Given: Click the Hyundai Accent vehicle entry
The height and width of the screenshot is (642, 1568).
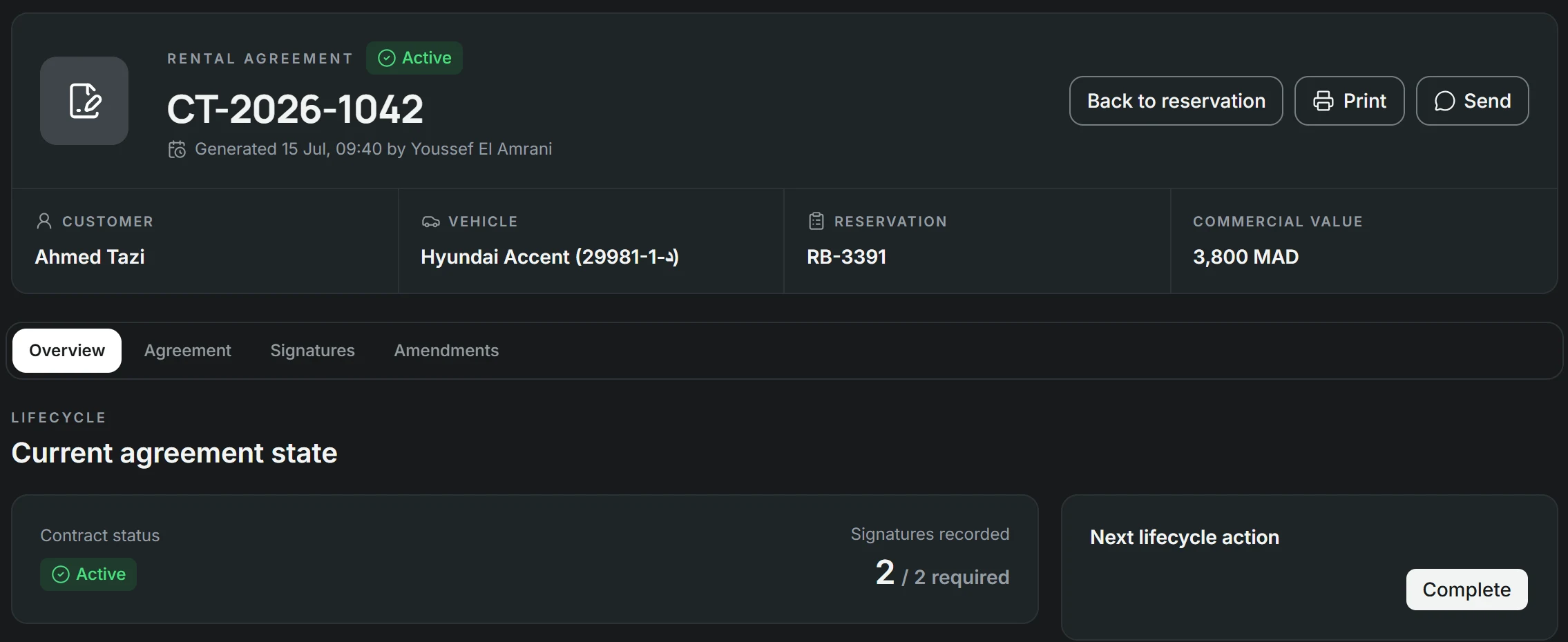Looking at the screenshot, I should coord(550,257).
